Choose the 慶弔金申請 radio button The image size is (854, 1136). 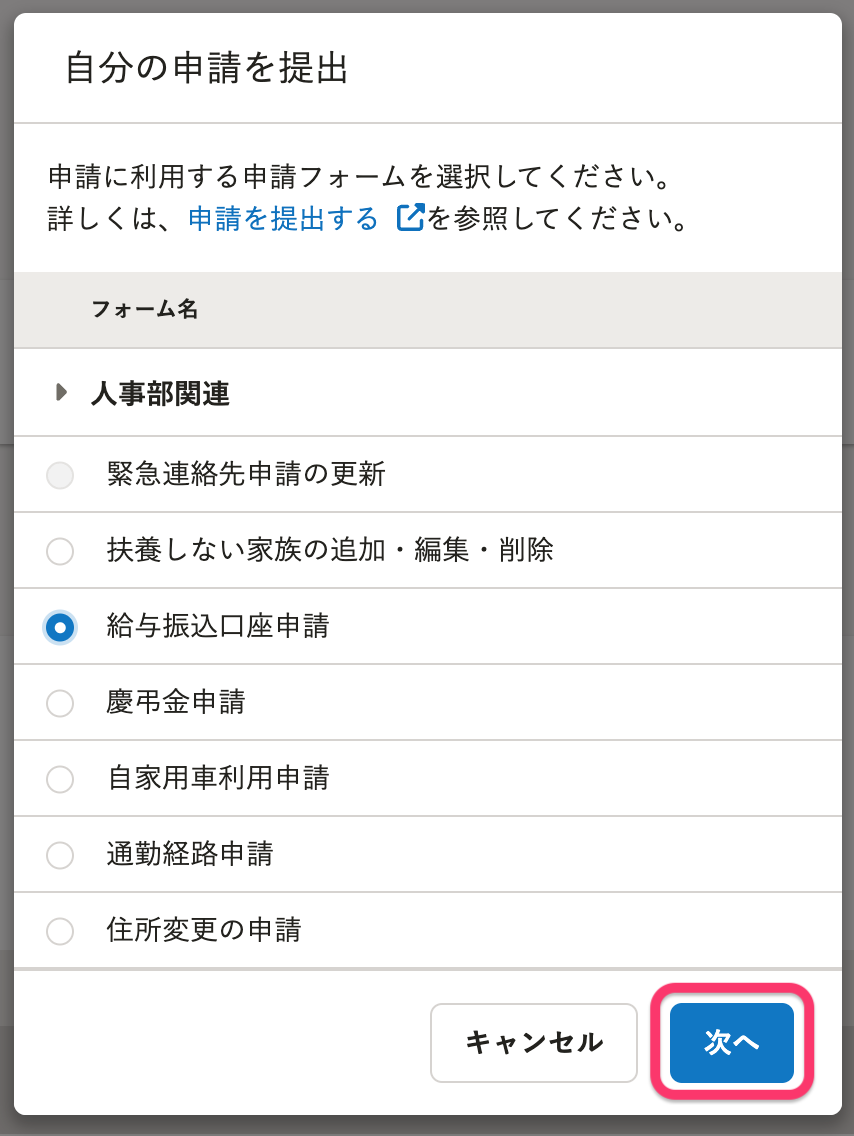coord(60,703)
